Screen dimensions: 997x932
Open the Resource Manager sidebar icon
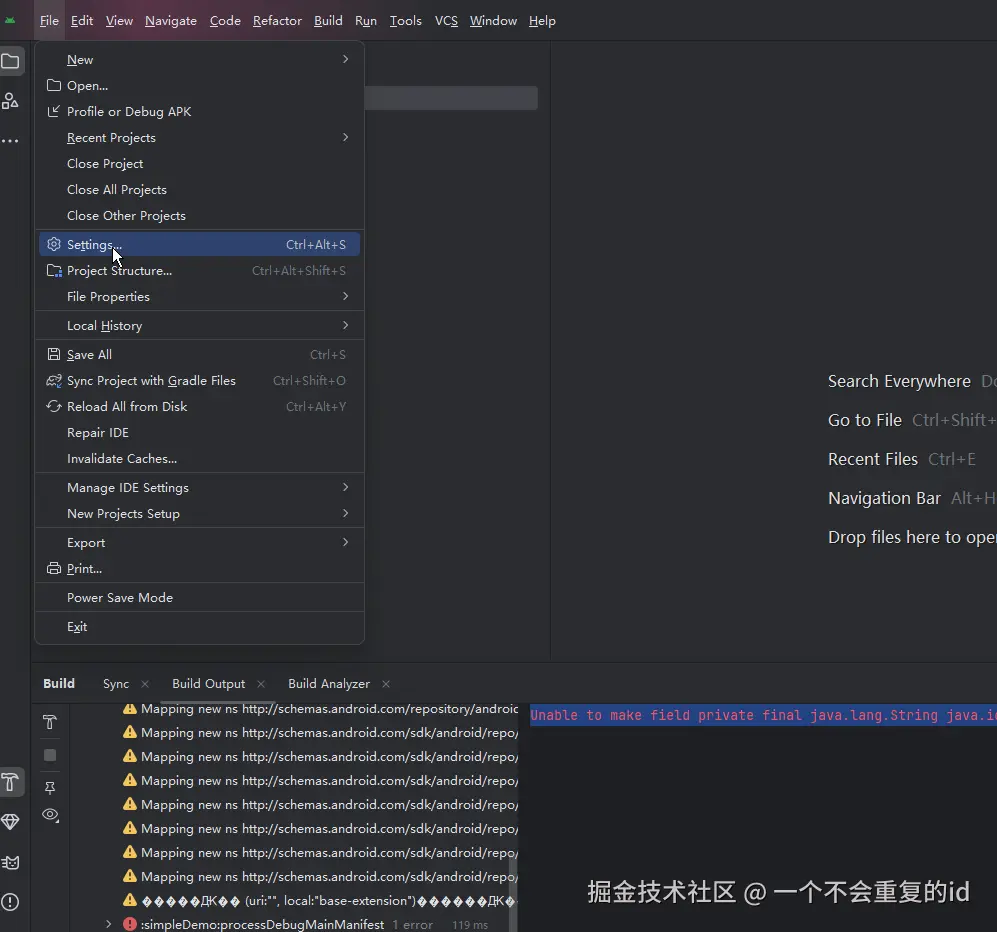pyautogui.click(x=10, y=101)
